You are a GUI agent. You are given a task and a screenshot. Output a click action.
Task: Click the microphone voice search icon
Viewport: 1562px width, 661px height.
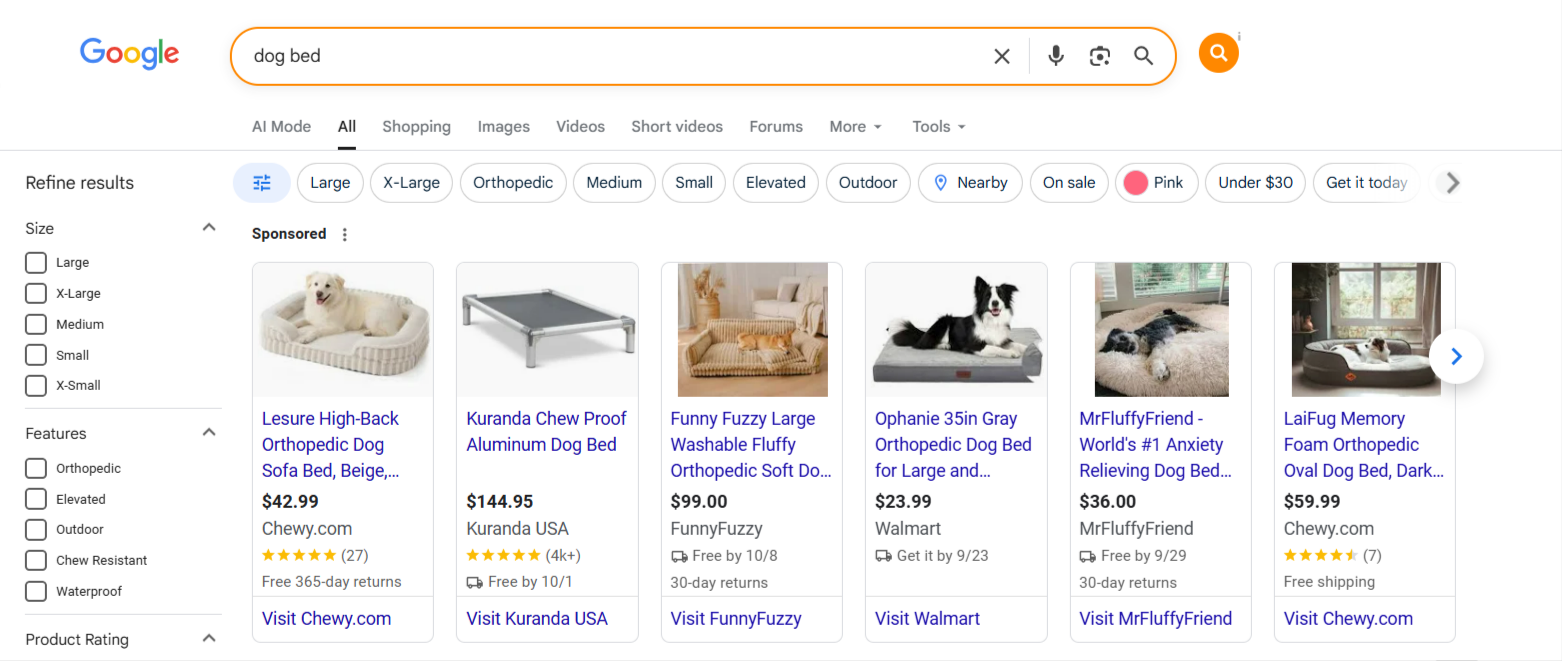pos(1055,56)
